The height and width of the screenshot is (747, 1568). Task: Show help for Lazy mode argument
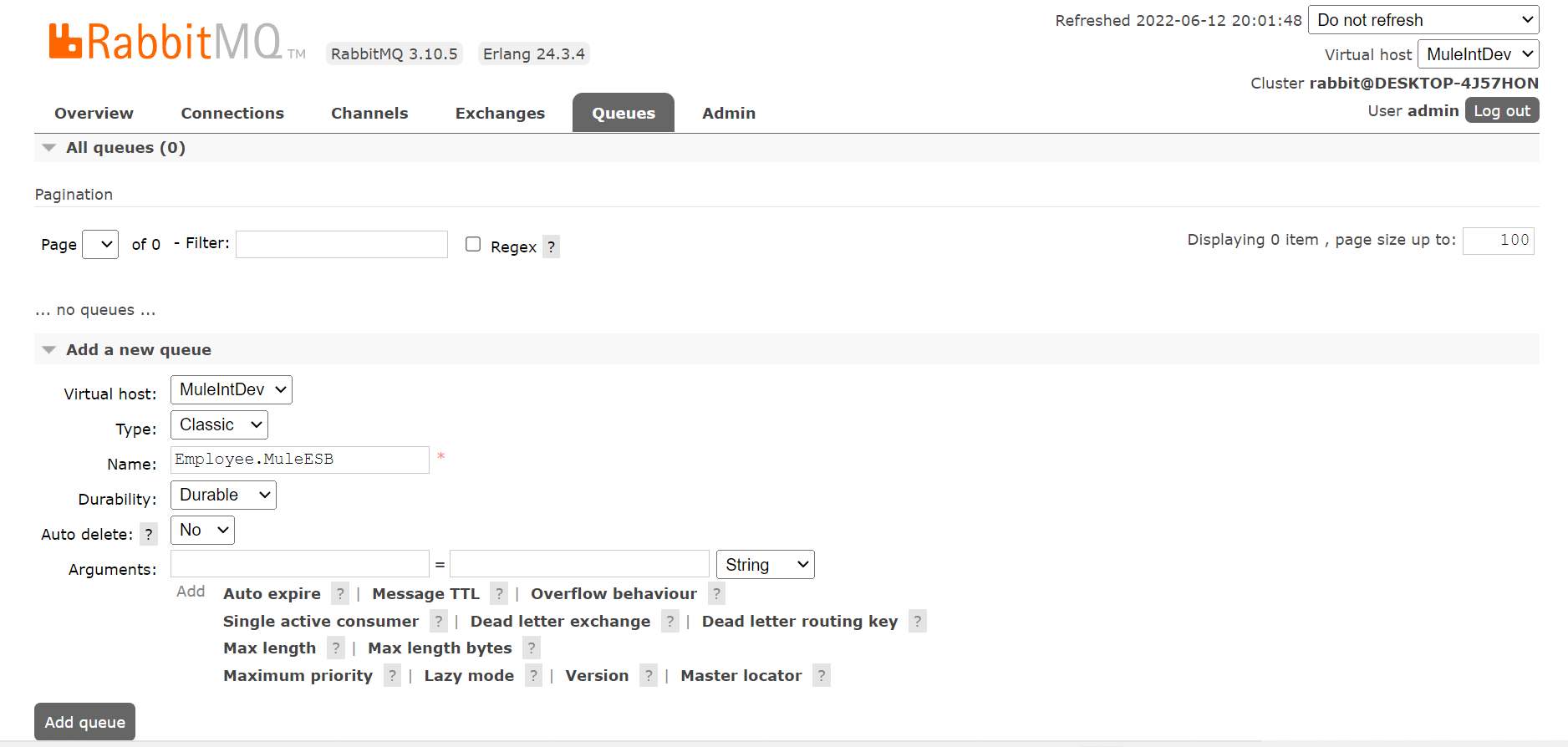click(x=534, y=675)
